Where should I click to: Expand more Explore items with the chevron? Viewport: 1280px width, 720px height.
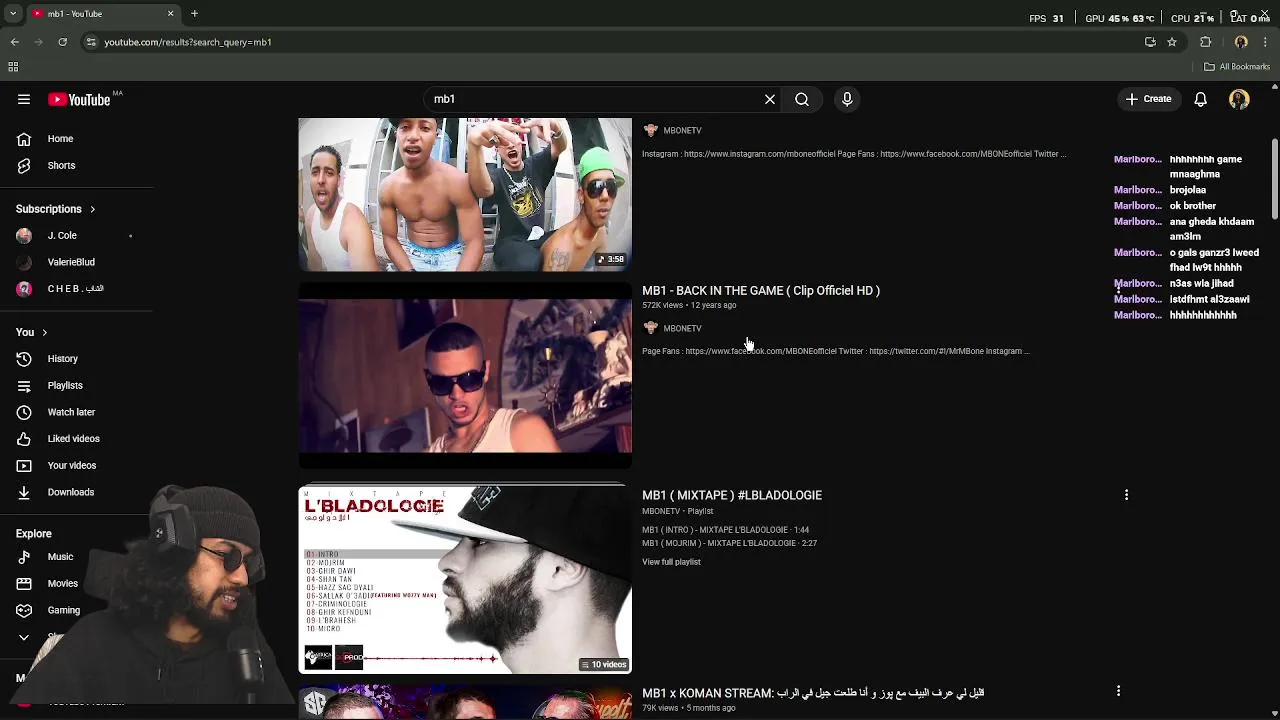[x=24, y=637]
